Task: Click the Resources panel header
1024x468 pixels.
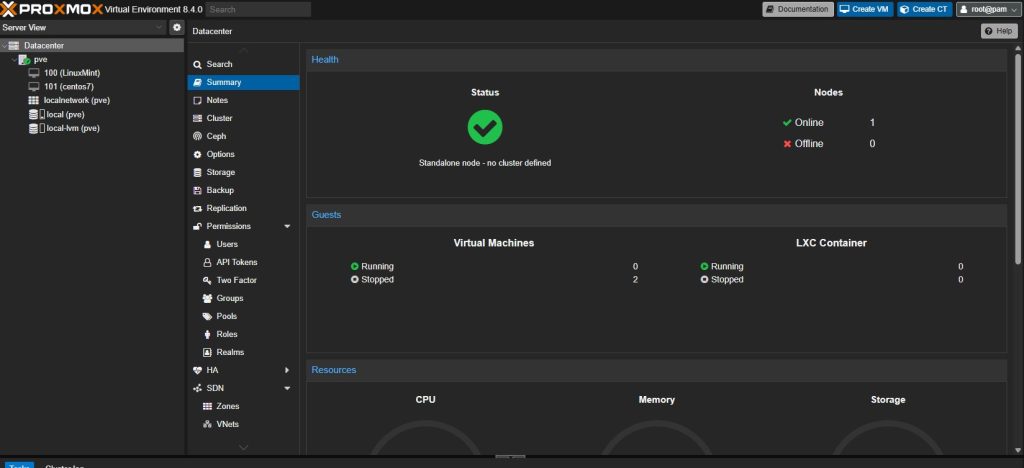Action: pos(656,370)
